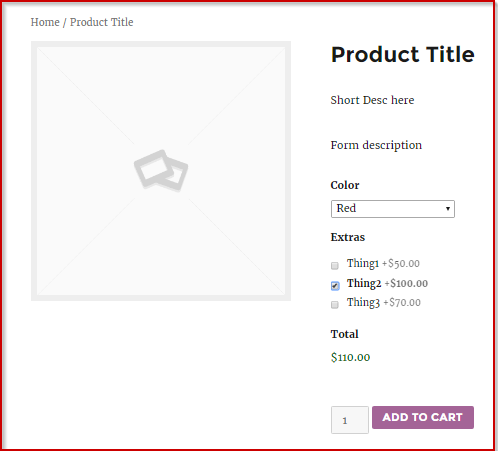Screen dimensions: 498x451
Task: Click the Thing3 +$70.00 label
Action: click(384, 303)
